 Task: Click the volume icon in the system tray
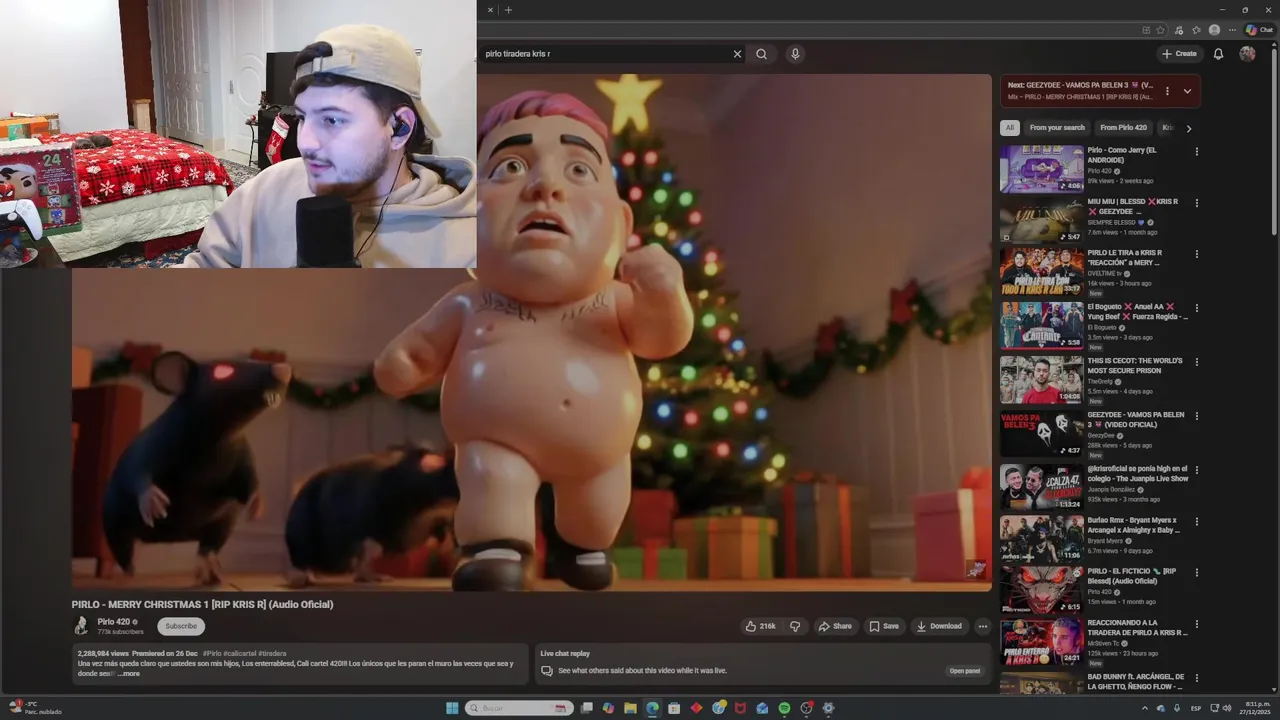1229,708
